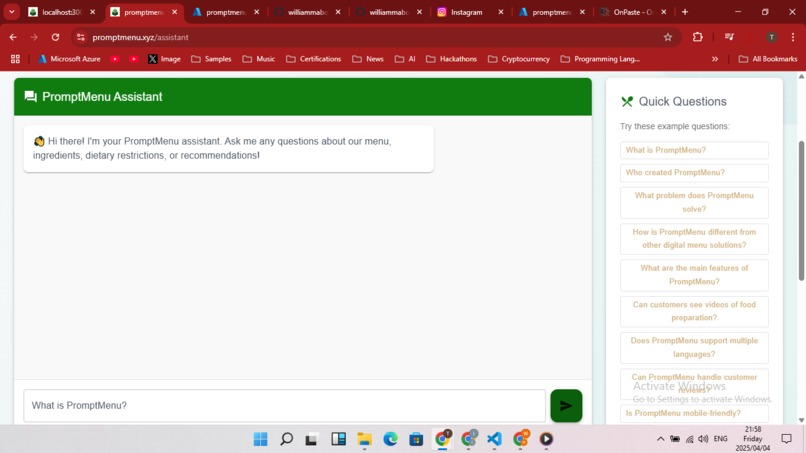Open the apps grid in bookmarks bar
806x453 pixels.
tap(15, 59)
